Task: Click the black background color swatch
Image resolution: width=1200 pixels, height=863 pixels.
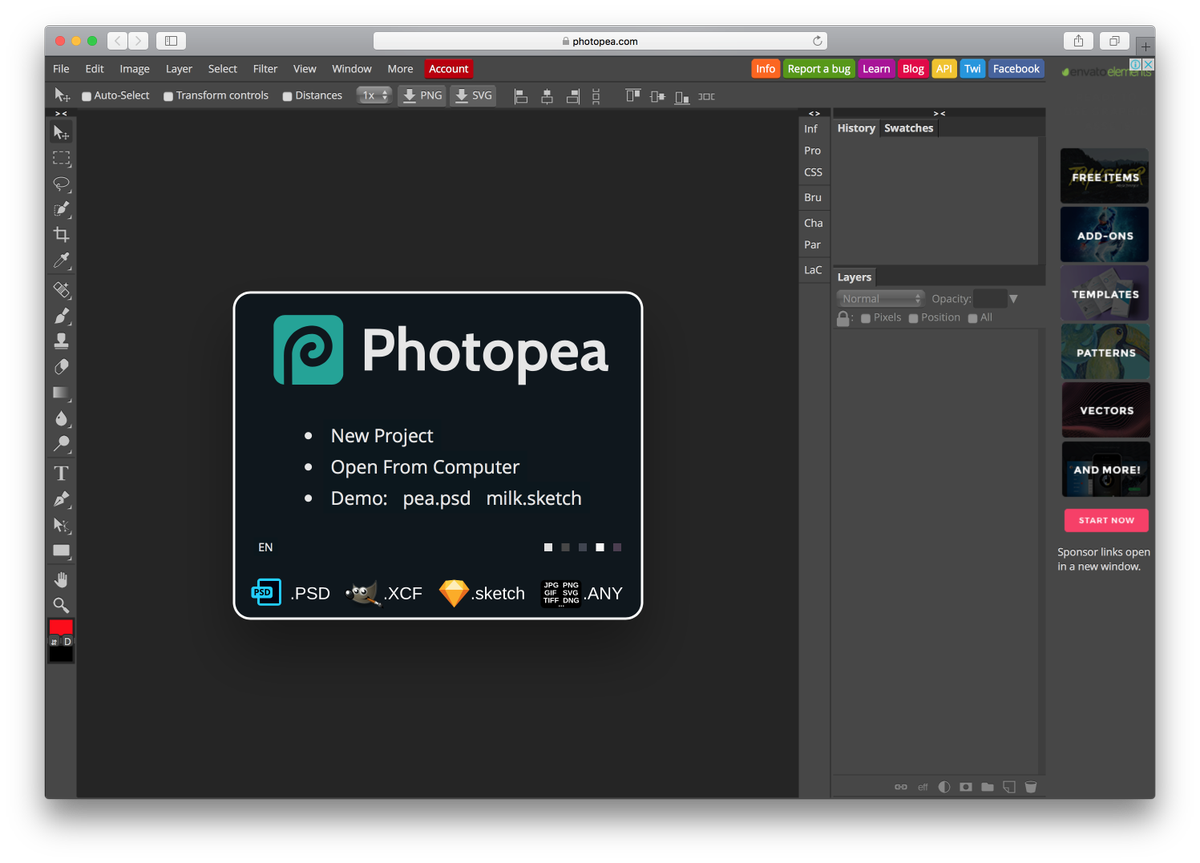Action: [61, 654]
